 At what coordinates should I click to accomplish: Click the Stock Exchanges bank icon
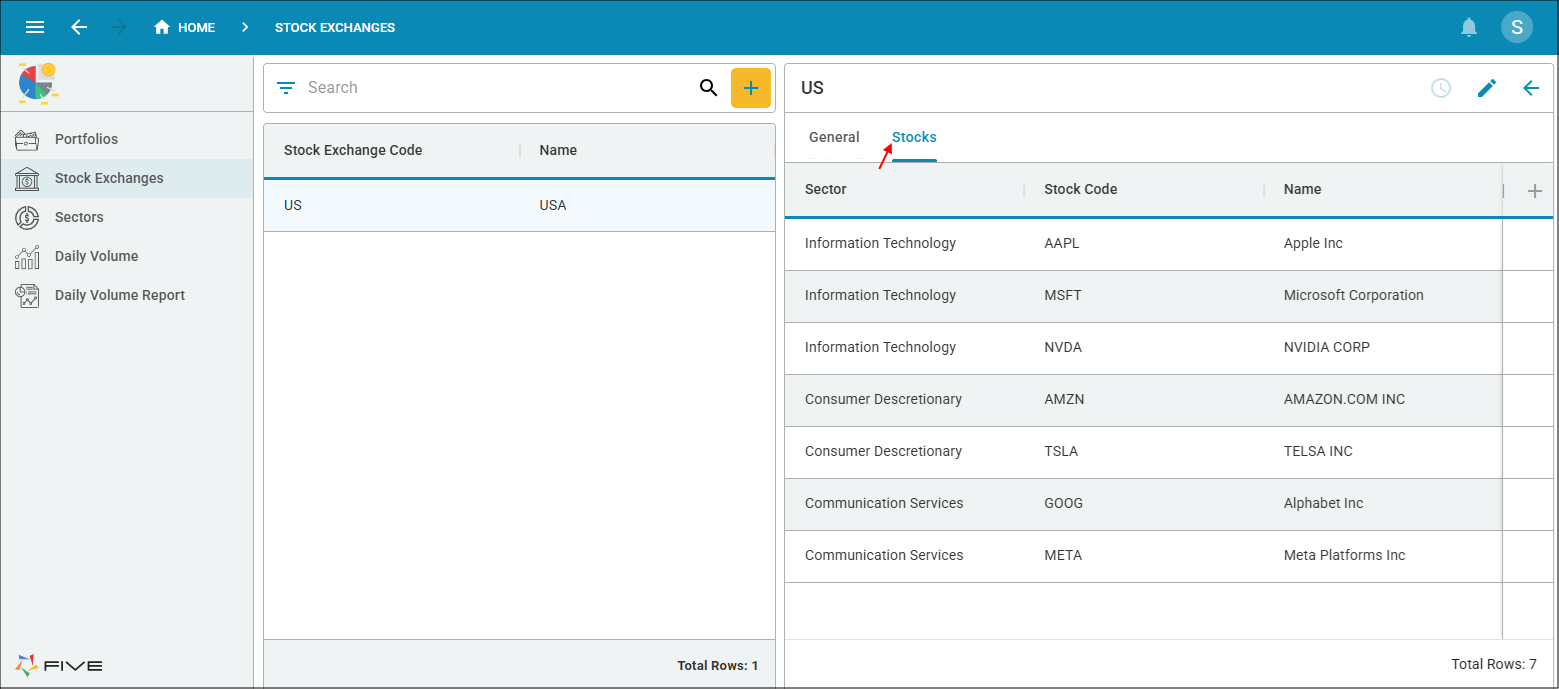coord(27,178)
